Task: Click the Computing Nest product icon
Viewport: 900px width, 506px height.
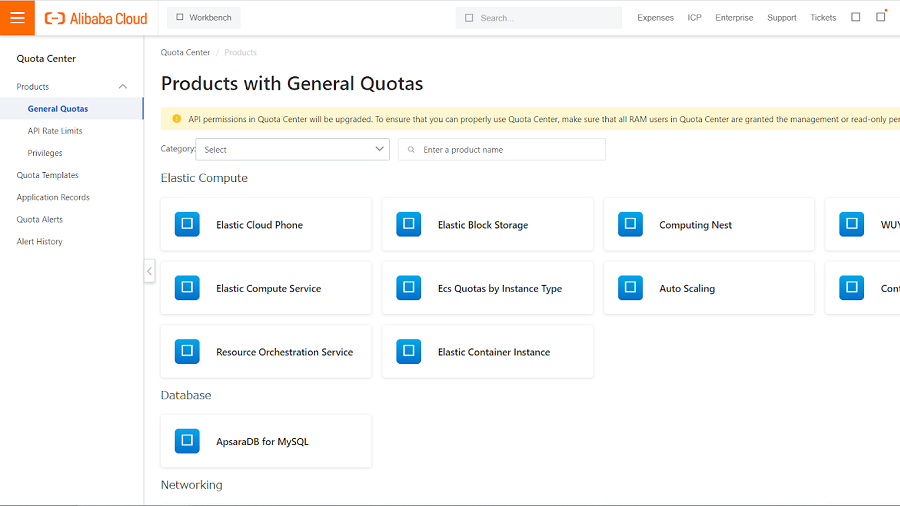Action: 630,224
